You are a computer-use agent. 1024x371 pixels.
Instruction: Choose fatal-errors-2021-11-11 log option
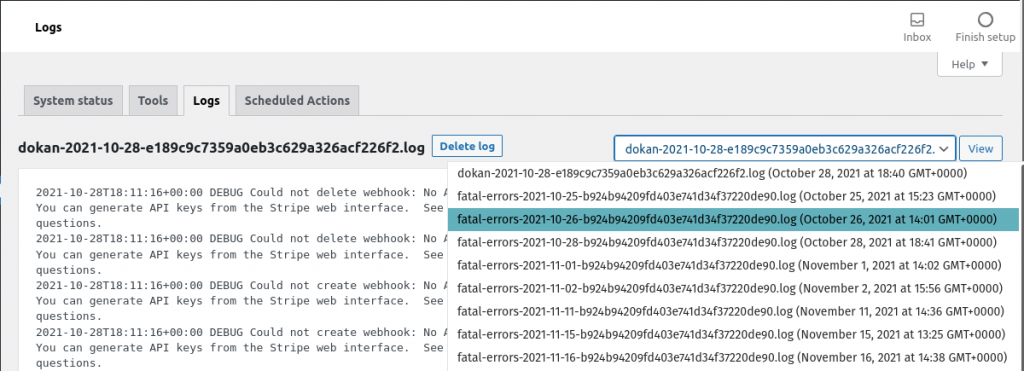coord(733,312)
